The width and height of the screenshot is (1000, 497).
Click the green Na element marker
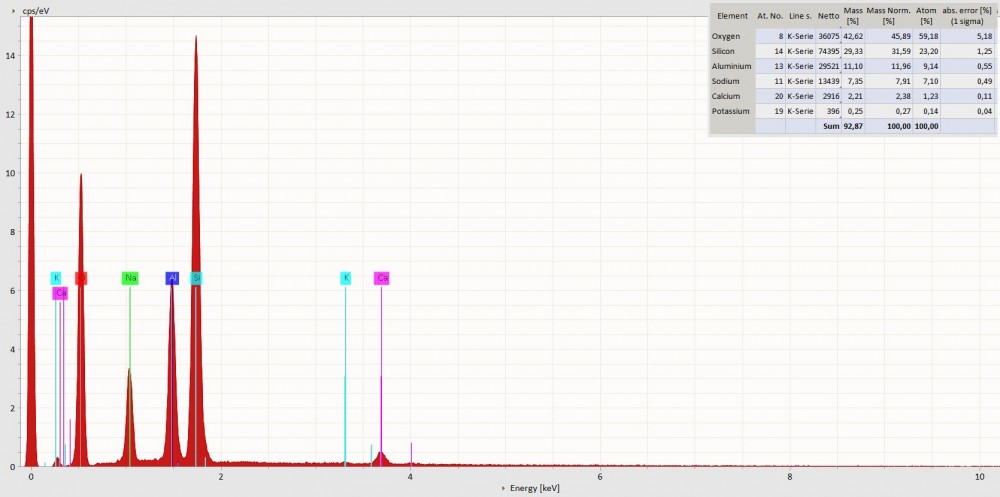130,278
